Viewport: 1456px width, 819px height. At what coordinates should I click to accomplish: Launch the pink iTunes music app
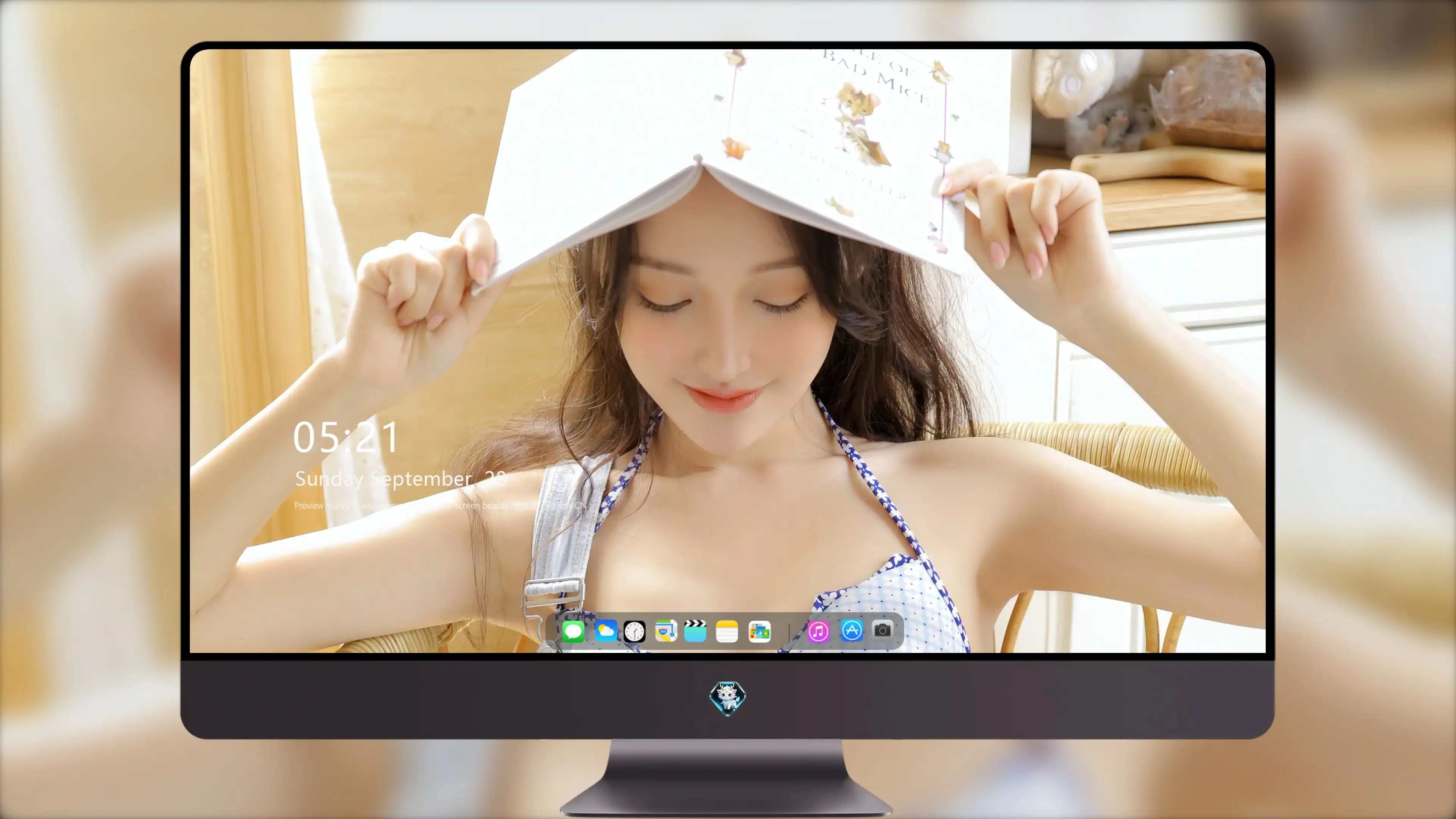tap(819, 631)
